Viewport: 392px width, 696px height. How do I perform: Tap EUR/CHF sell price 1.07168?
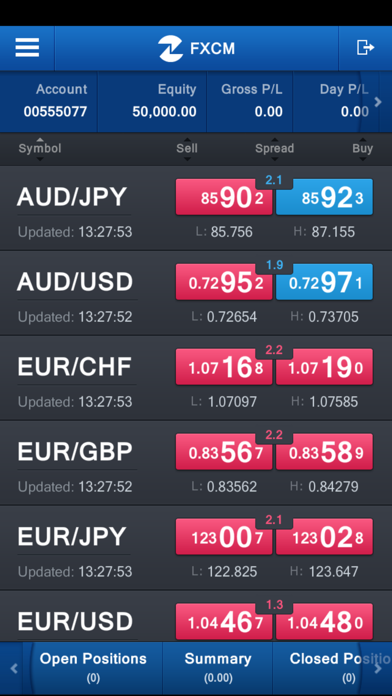click(x=224, y=367)
